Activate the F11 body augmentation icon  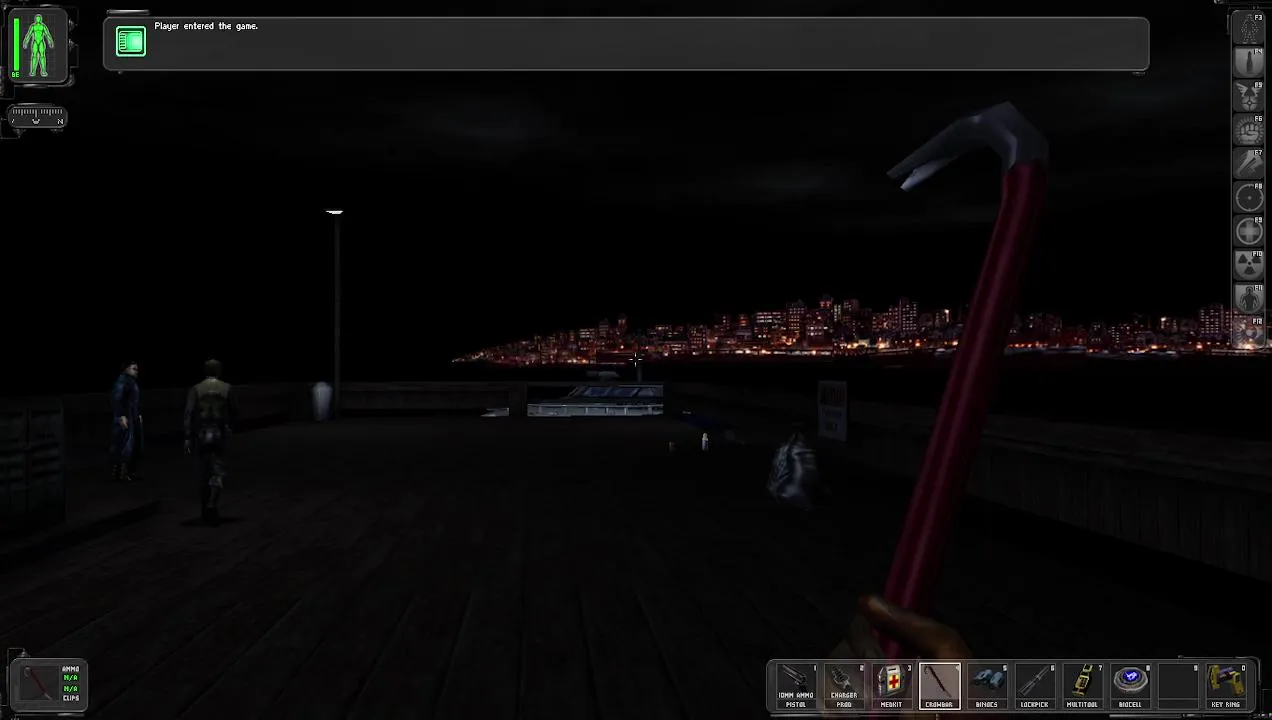click(1250, 300)
